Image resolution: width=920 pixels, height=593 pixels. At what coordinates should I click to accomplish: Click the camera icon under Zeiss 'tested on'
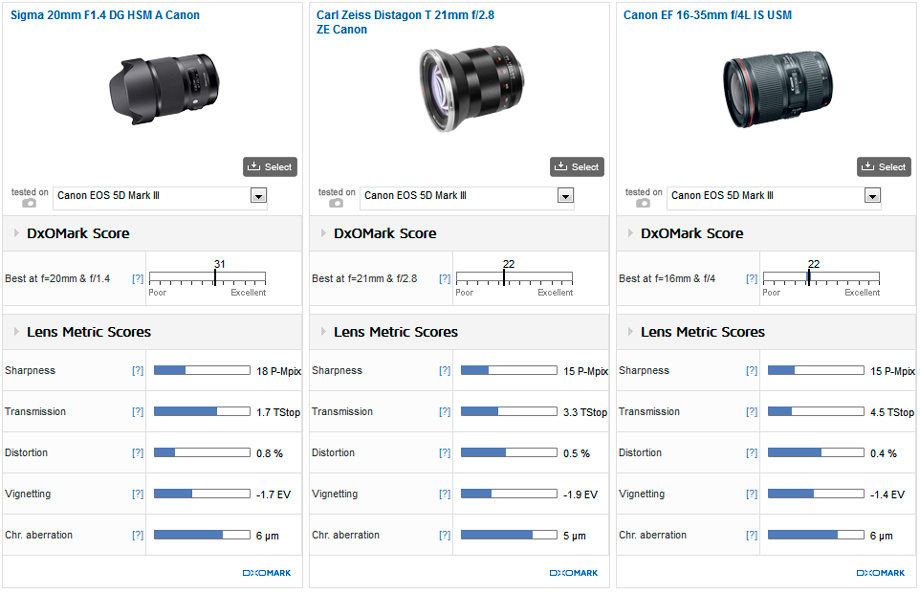[x=336, y=202]
